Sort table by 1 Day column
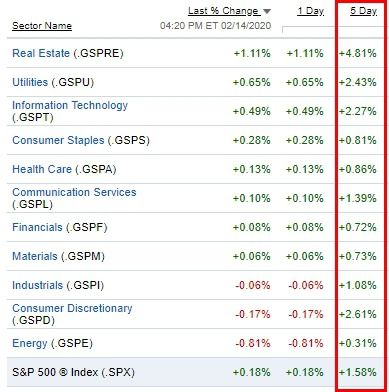The width and height of the screenshot is (389, 392). [x=310, y=11]
